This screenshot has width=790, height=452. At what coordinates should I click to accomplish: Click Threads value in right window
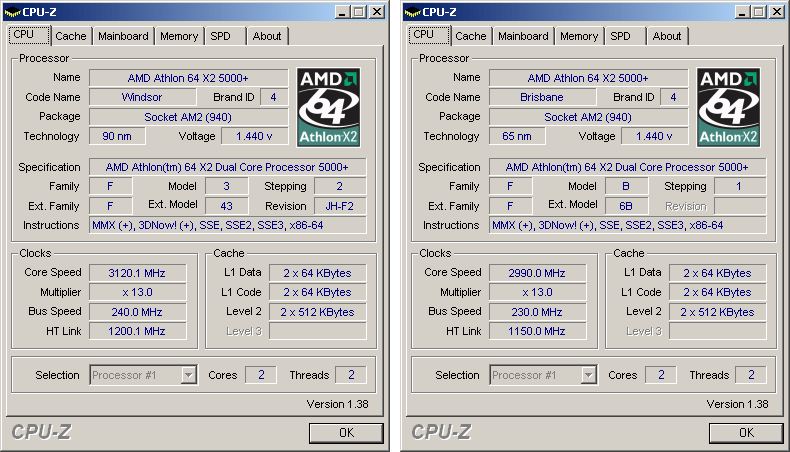(751, 375)
